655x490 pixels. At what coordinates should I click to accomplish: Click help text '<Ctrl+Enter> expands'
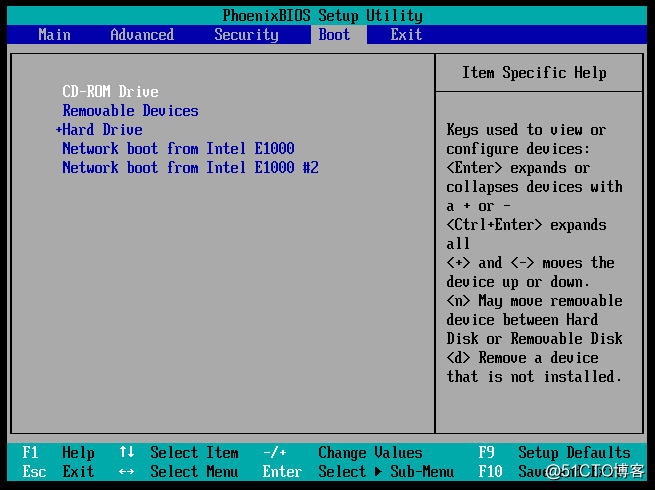tap(526, 225)
